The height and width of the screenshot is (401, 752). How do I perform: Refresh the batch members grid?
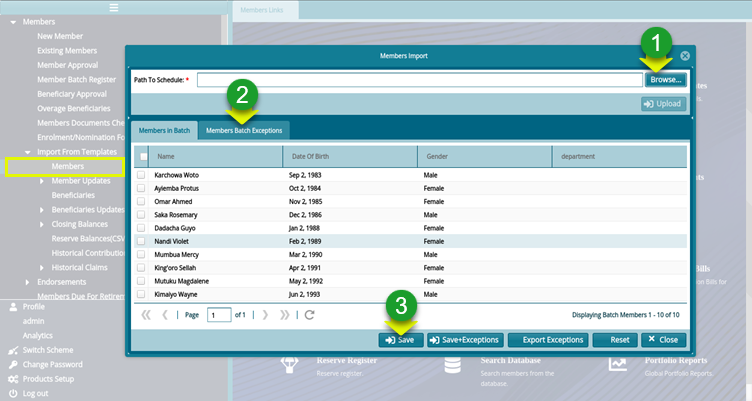[x=309, y=315]
